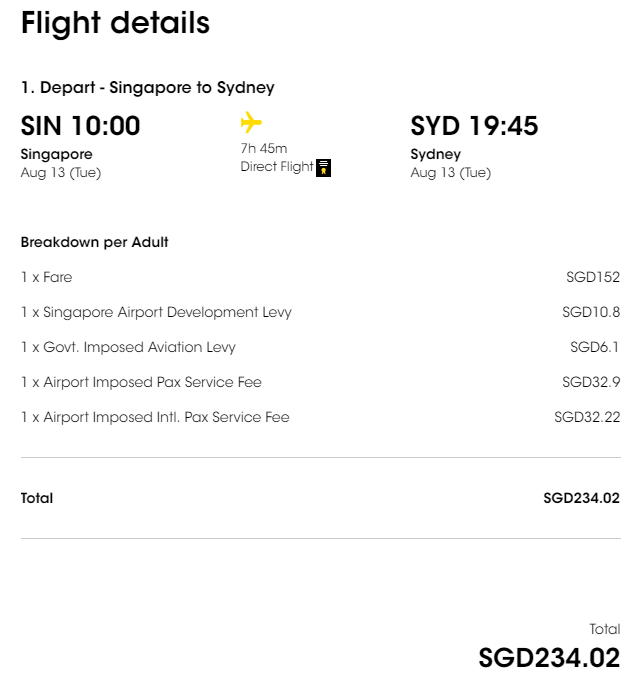
Task: Open the fare rules ticket icon
Action: coord(323,168)
